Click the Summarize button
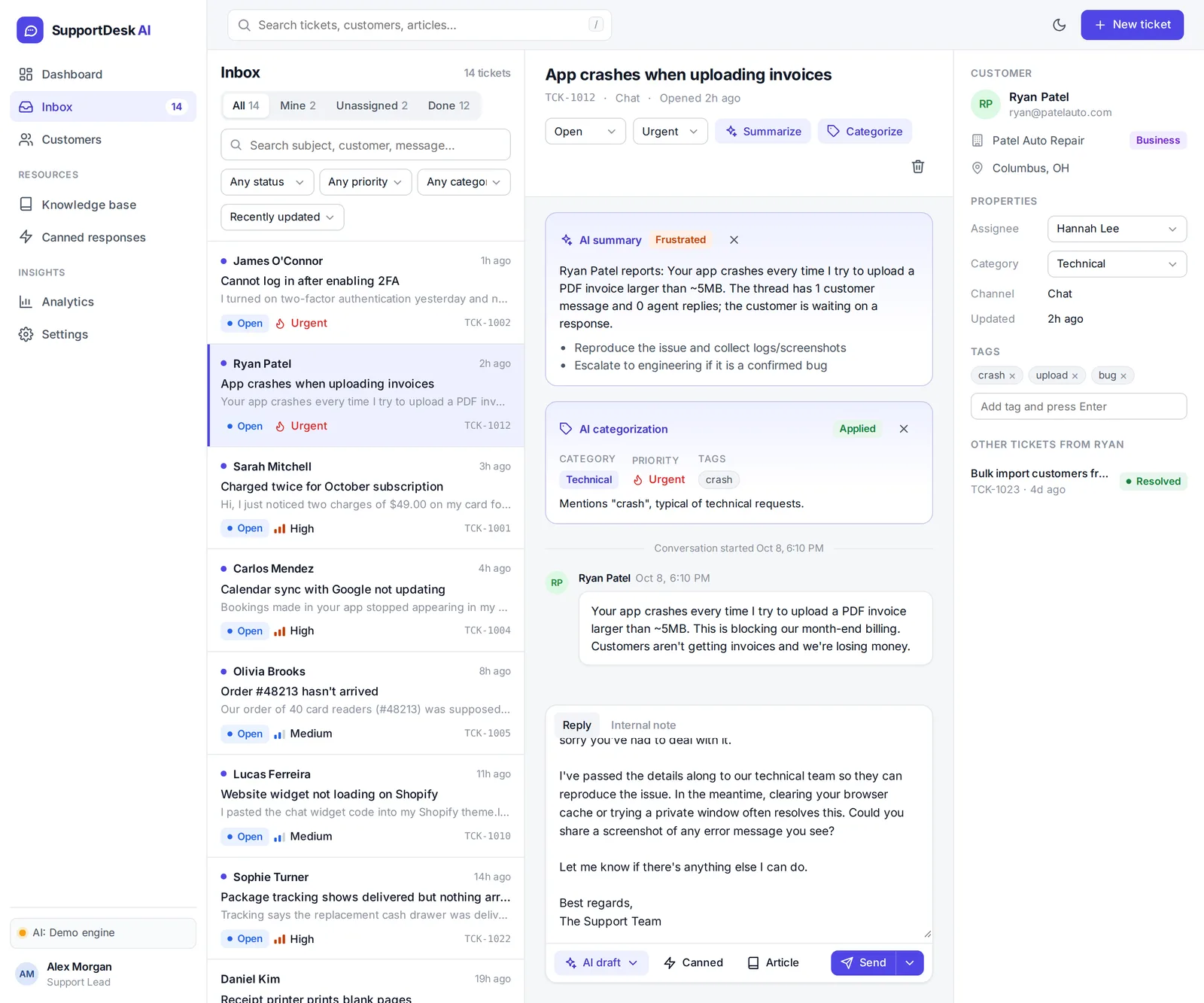This screenshot has height=1003, width=1204. pyautogui.click(x=763, y=132)
